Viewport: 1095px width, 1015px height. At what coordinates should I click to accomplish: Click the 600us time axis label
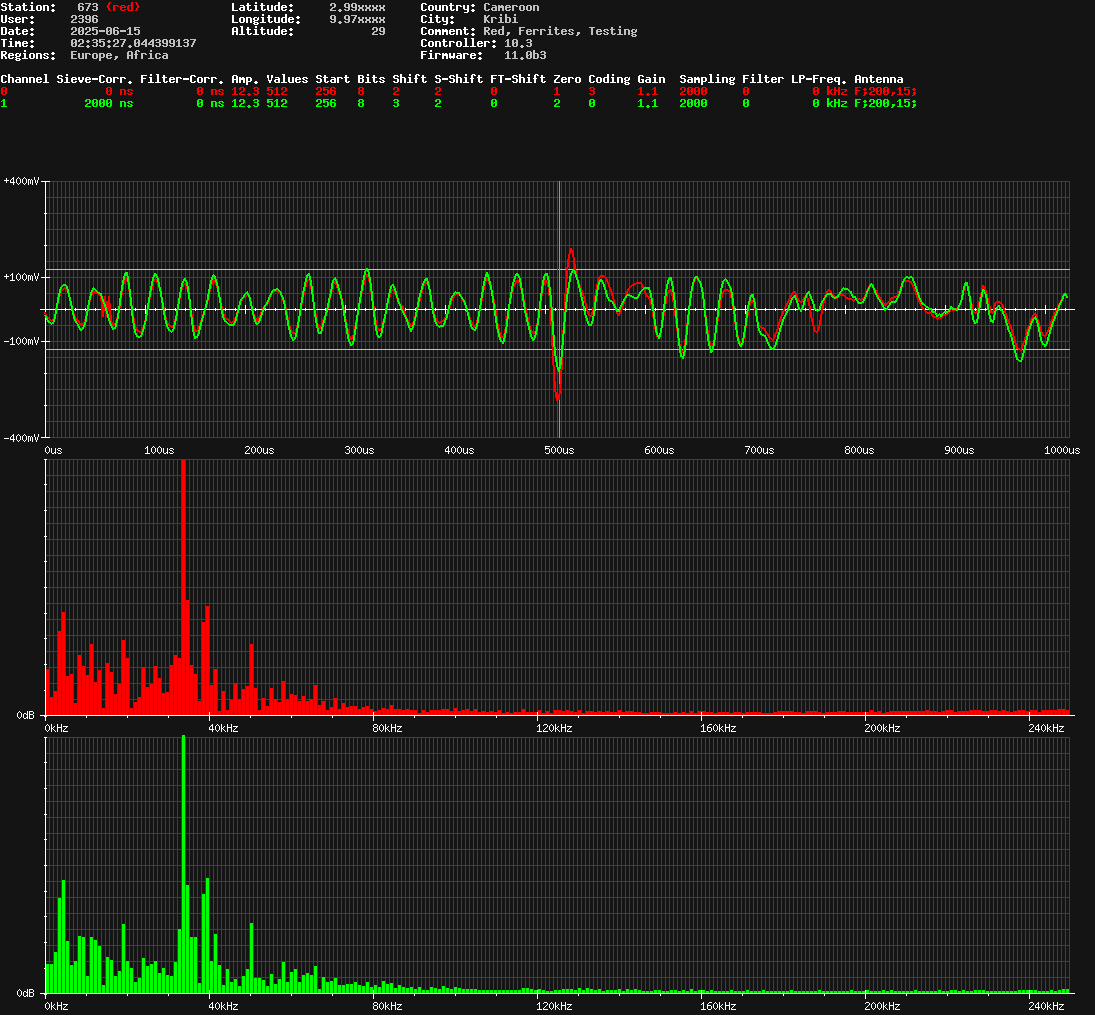[x=659, y=451]
